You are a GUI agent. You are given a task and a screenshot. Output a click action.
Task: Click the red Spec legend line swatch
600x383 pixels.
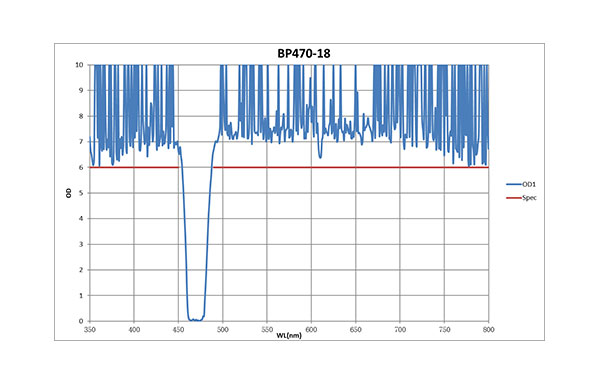click(x=514, y=198)
